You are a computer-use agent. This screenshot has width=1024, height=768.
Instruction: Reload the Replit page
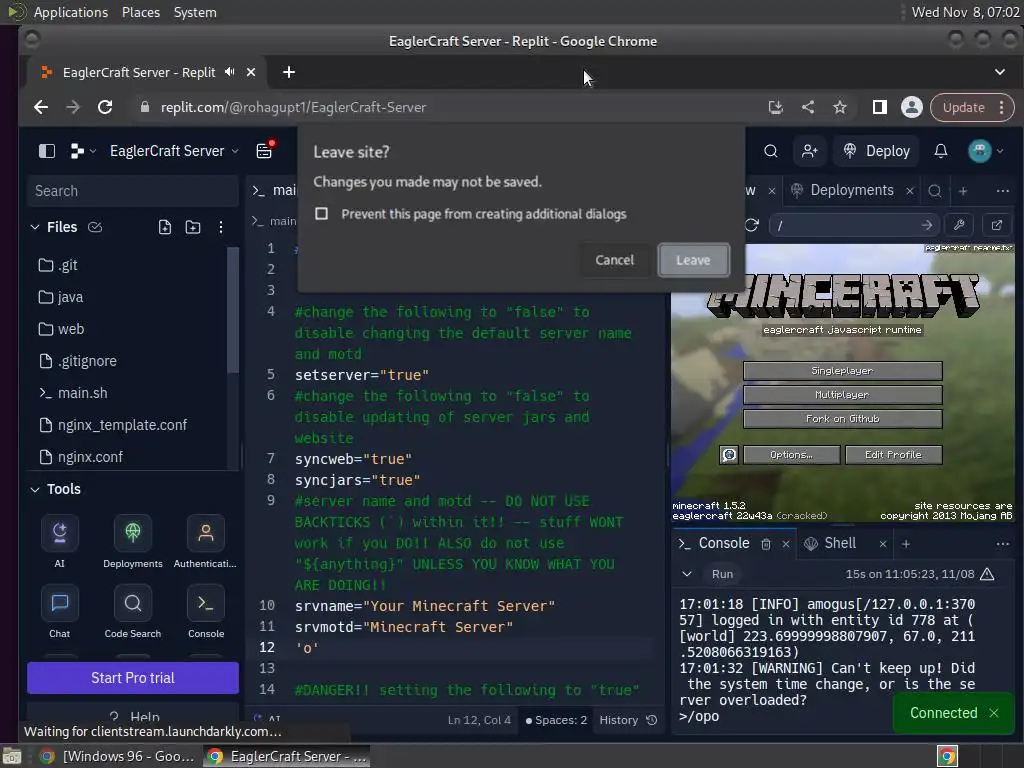click(x=104, y=107)
